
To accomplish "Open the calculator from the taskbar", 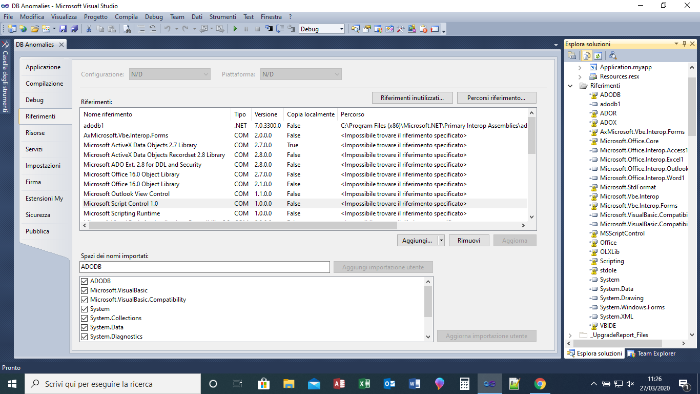I will click(464, 384).
